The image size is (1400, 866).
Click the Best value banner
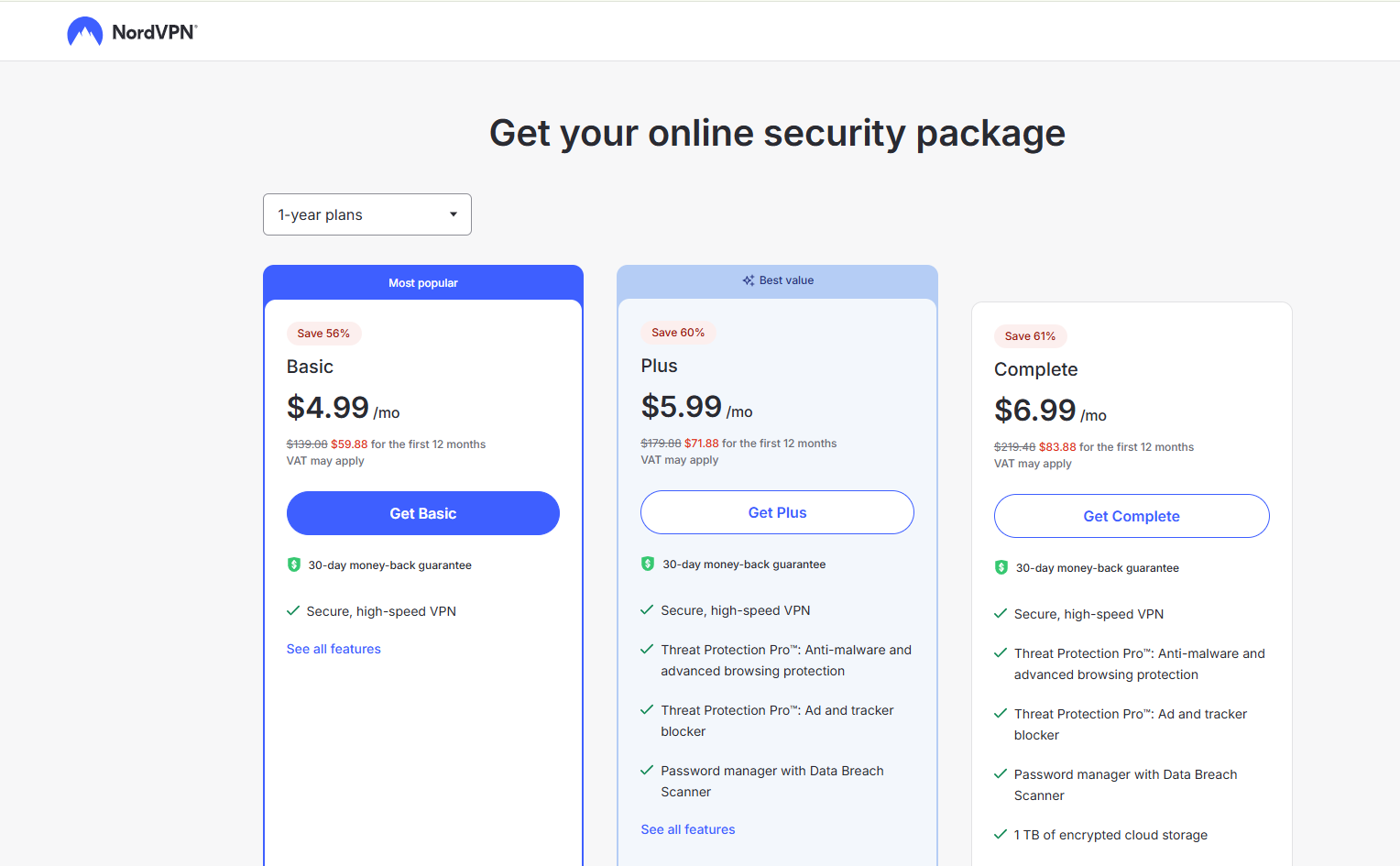[777, 280]
